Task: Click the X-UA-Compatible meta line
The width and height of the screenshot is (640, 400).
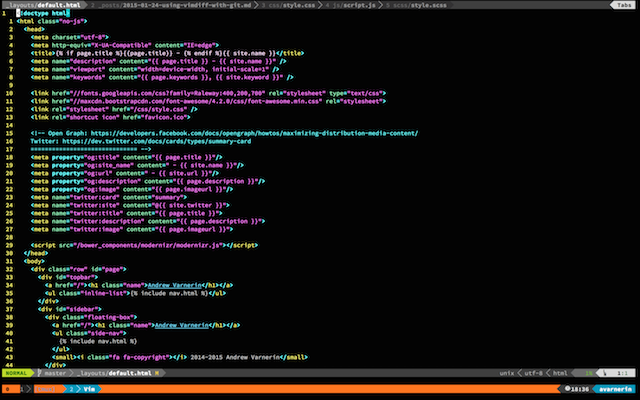Action: point(124,45)
